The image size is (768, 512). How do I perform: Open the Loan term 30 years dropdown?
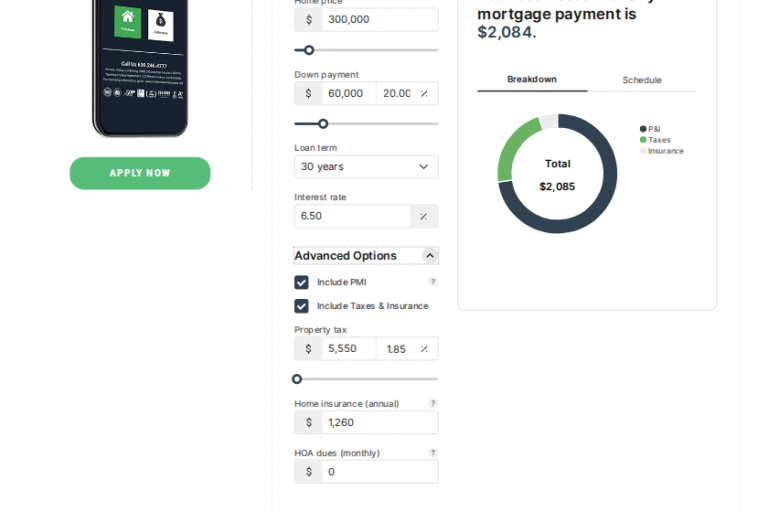(x=366, y=167)
